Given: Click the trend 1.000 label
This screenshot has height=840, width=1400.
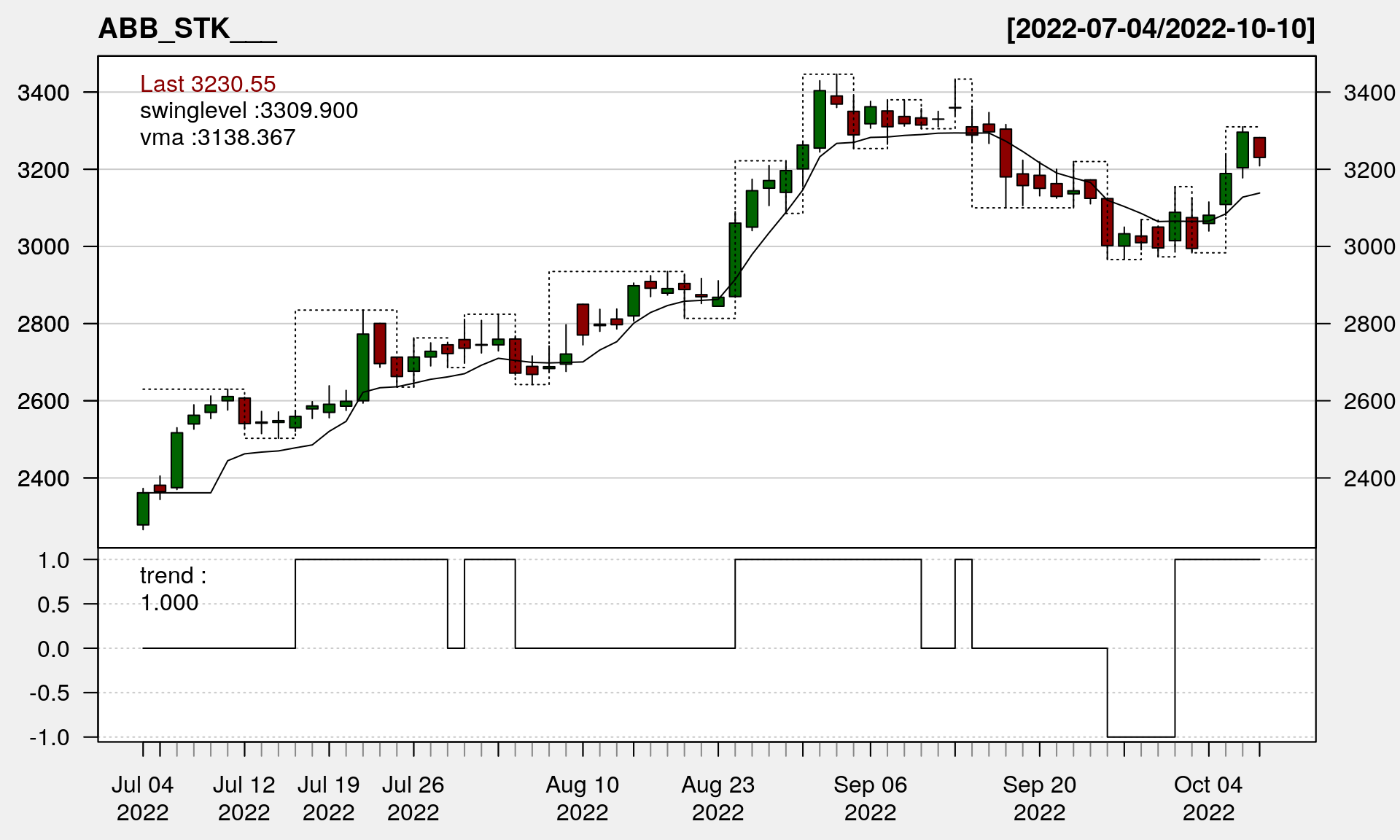Looking at the screenshot, I should pyautogui.click(x=172, y=589).
